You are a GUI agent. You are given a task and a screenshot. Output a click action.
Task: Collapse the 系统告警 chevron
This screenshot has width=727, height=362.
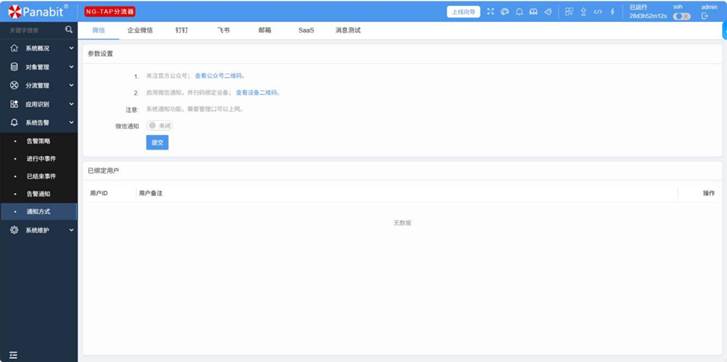pyautogui.click(x=71, y=122)
